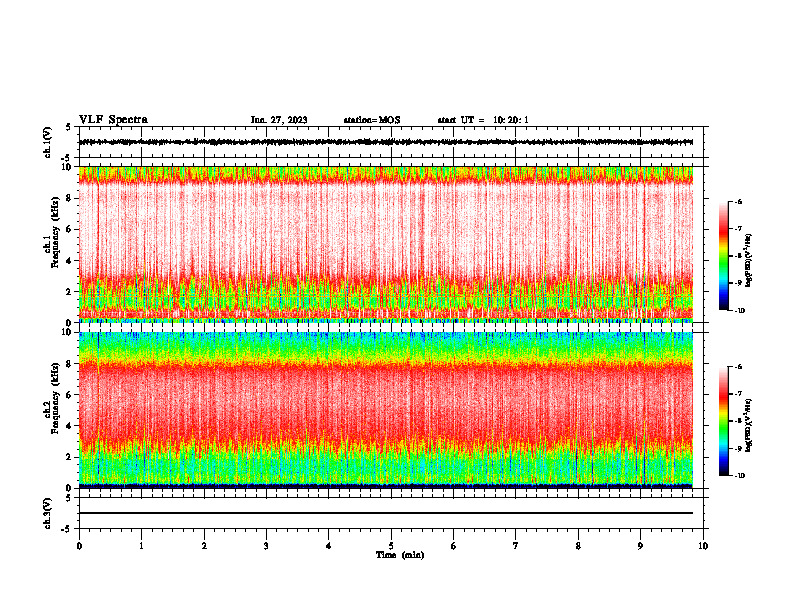Select the "start UT = 10:20:1" header text
Image resolution: width=792 pixels, height=612 pixels.
point(483,120)
